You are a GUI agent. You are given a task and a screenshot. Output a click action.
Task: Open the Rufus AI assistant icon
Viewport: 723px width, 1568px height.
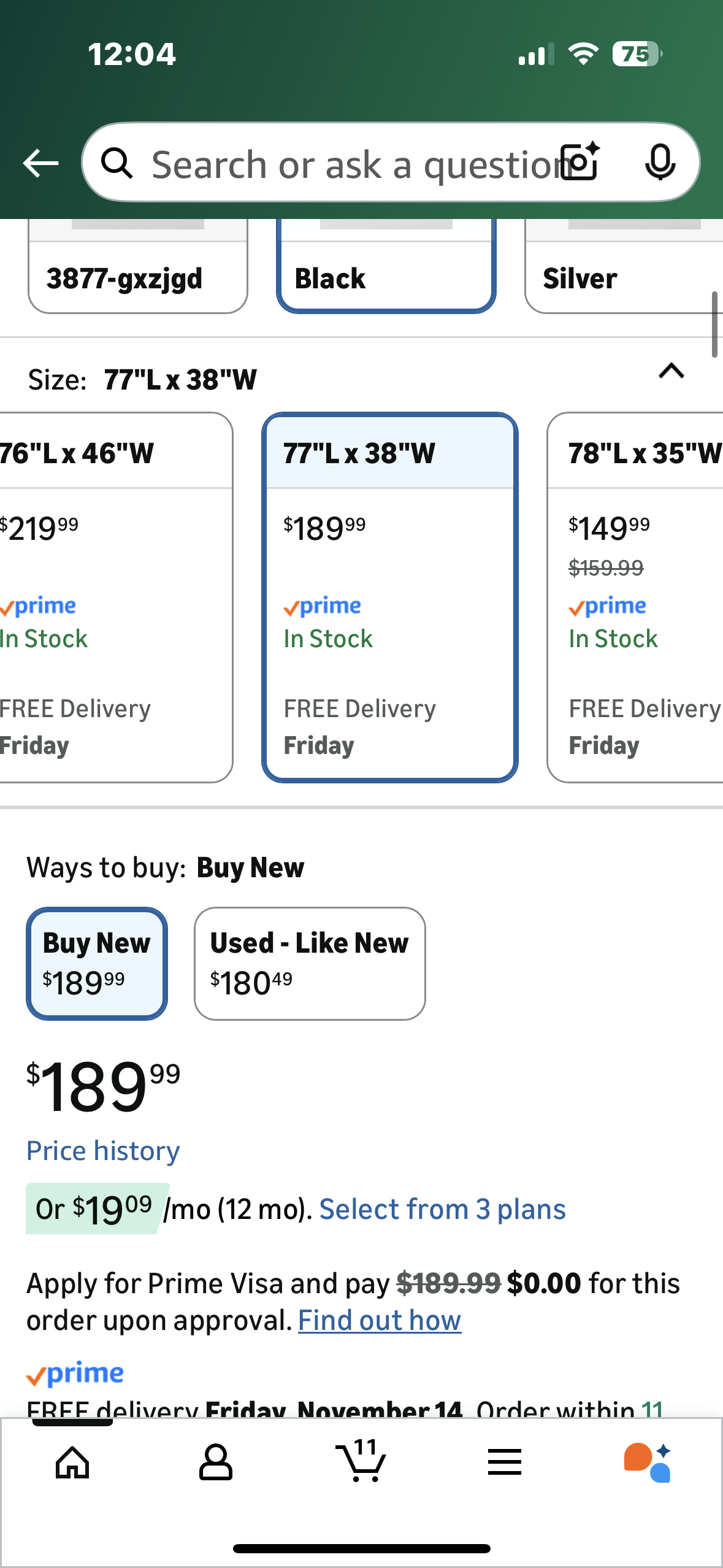click(x=648, y=1462)
